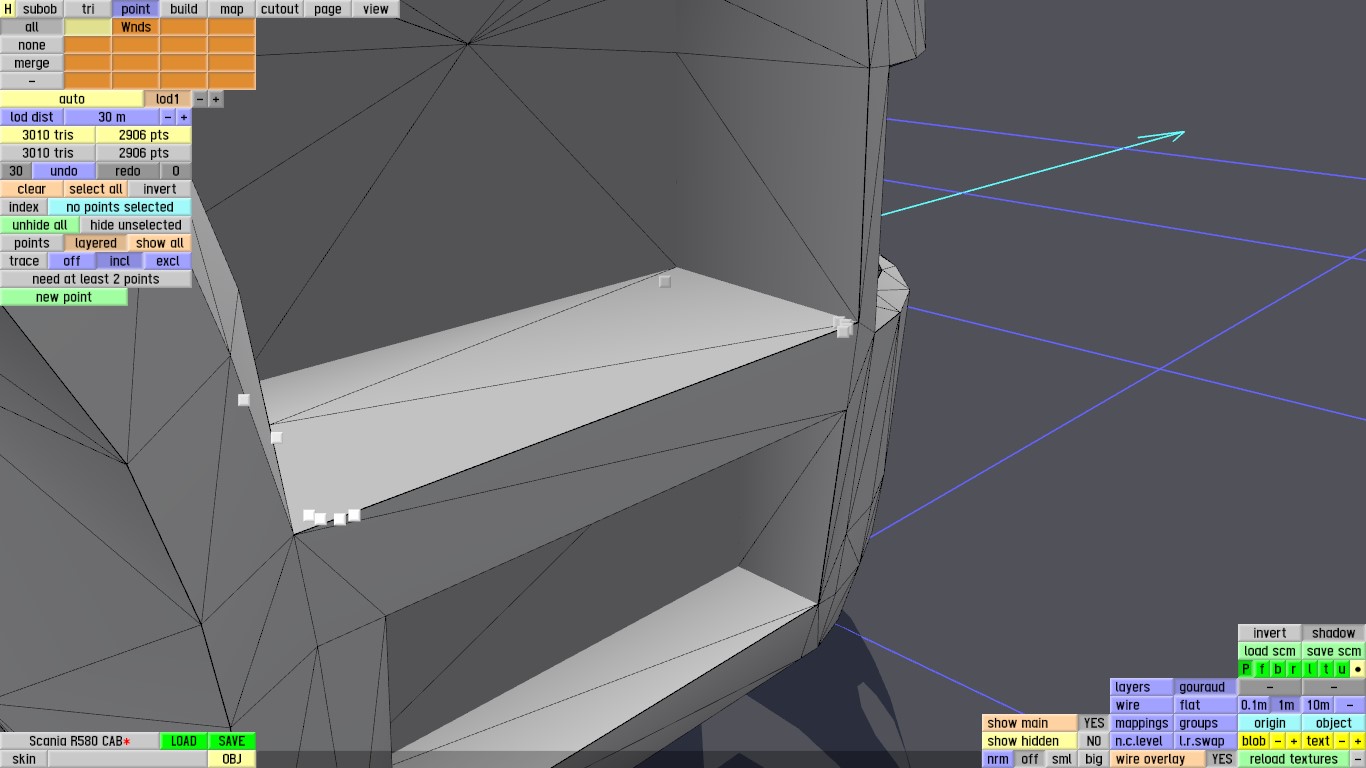1366x768 pixels.
Task: Click unhide all
Action: click(x=40, y=225)
